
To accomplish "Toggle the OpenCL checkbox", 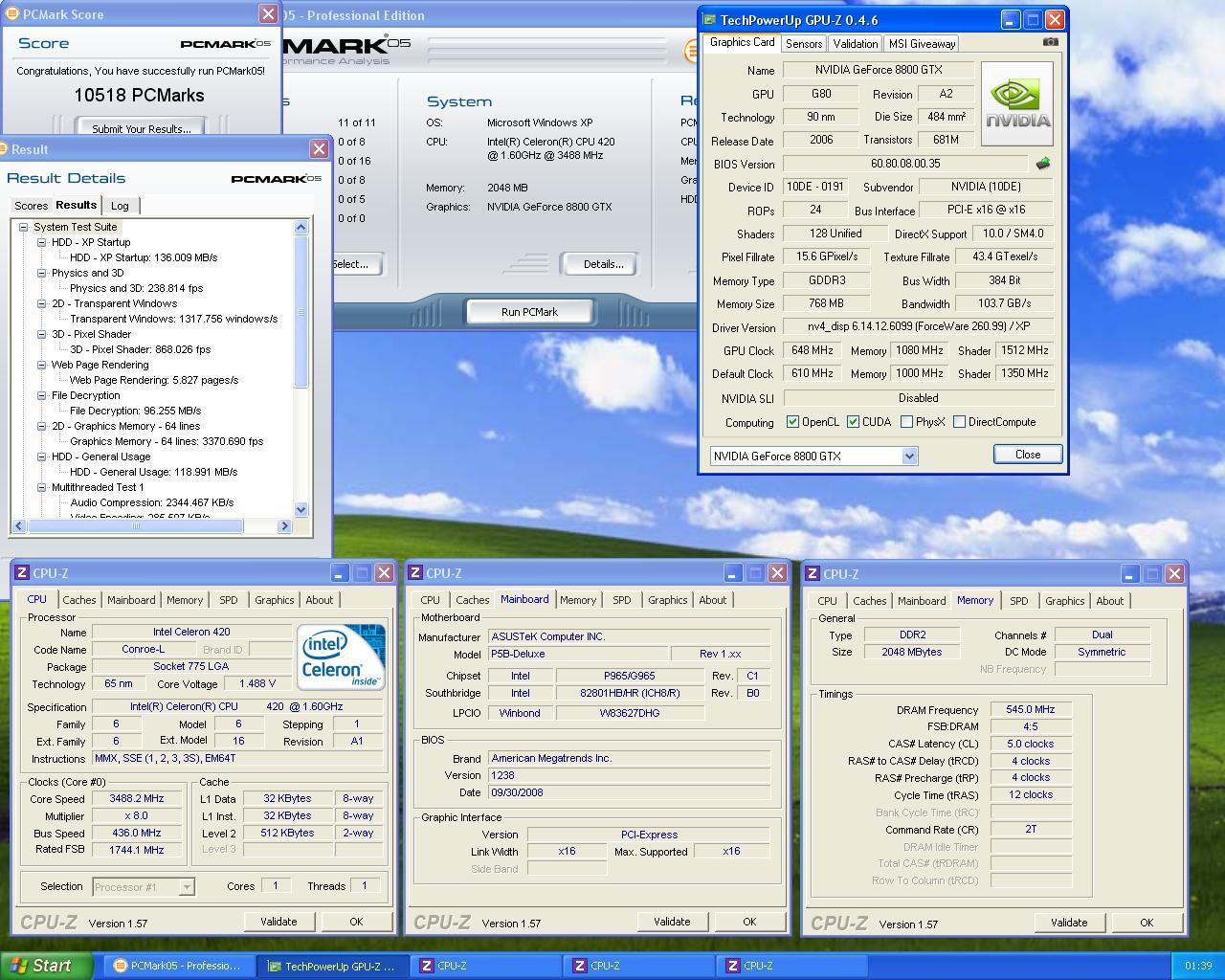I will [x=792, y=422].
